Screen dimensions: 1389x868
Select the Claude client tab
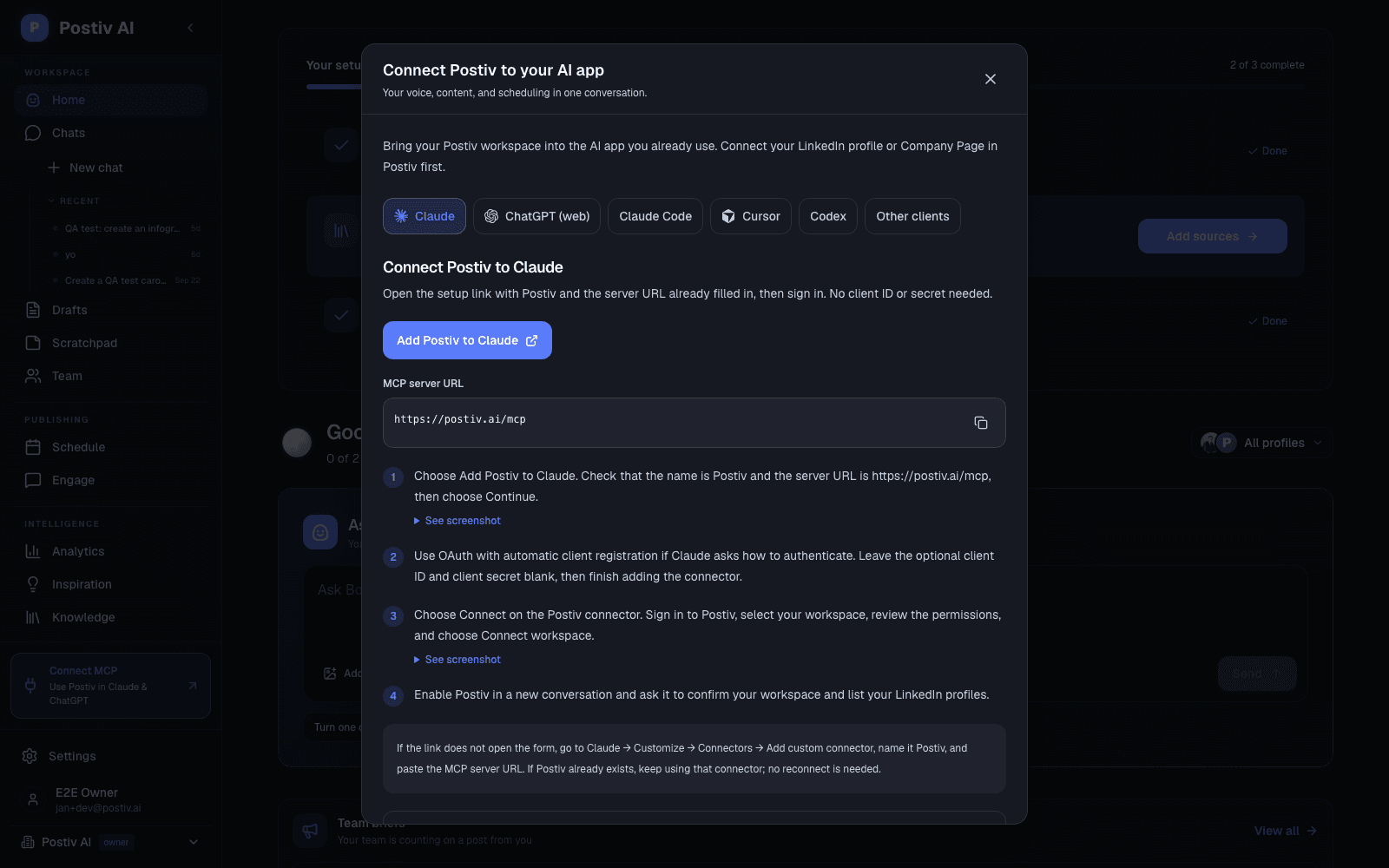(425, 216)
